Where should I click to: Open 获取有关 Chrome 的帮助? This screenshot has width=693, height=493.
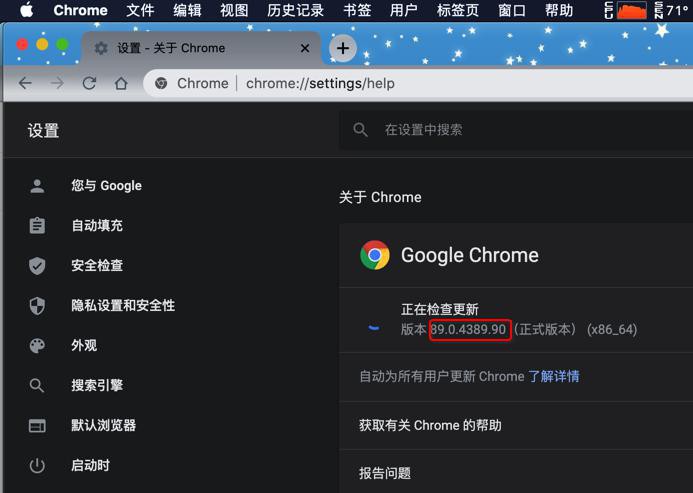coord(516,425)
